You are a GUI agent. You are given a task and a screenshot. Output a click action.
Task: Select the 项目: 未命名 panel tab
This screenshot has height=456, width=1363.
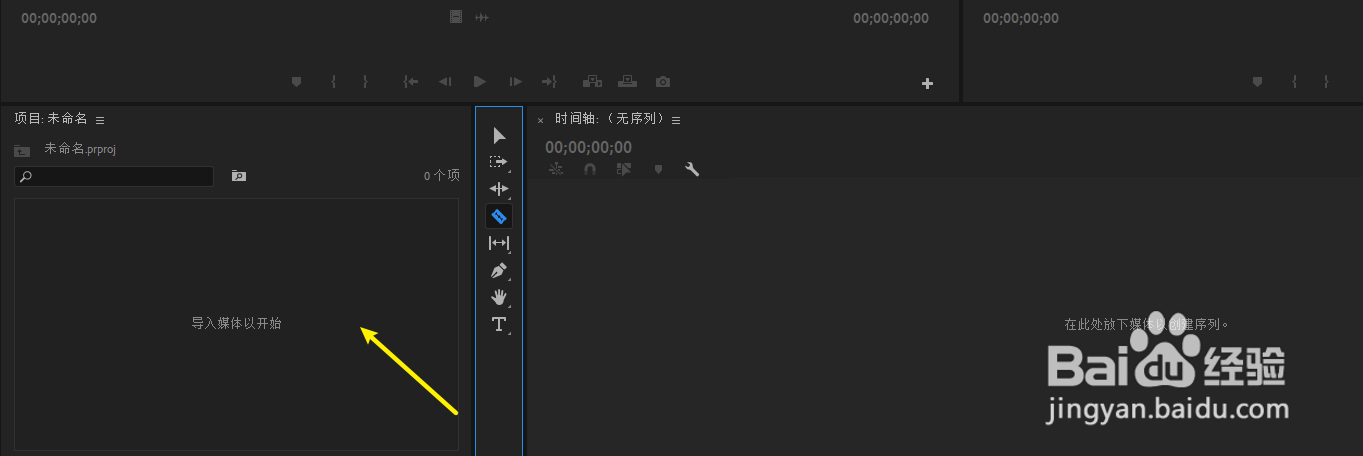(51, 118)
